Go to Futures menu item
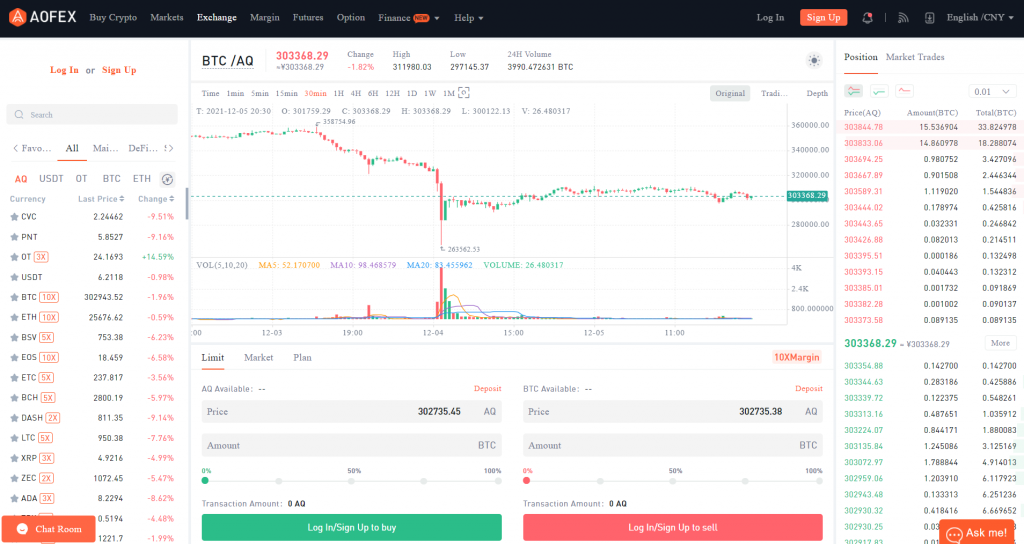Screen dimensions: 1024x544 point(308,18)
